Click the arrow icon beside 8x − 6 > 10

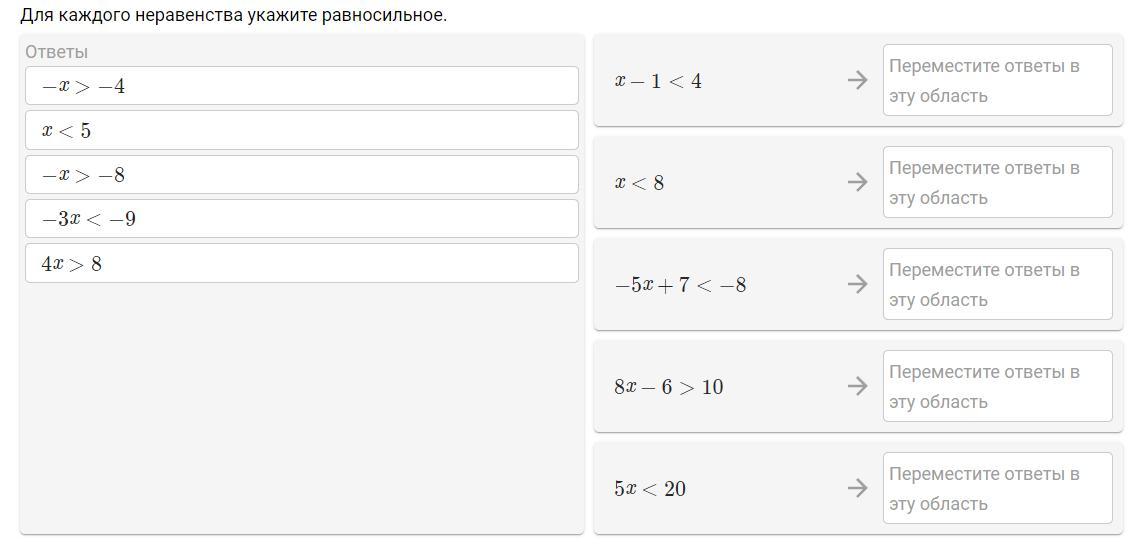point(858,385)
